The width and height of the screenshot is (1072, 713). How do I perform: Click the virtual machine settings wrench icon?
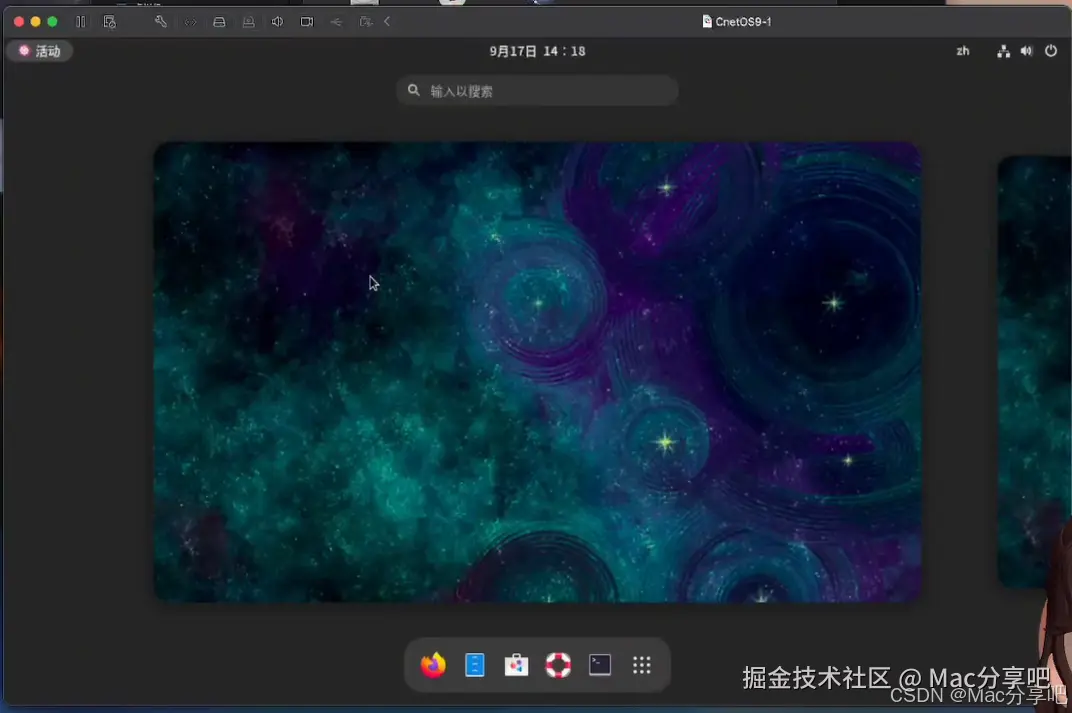click(x=161, y=21)
